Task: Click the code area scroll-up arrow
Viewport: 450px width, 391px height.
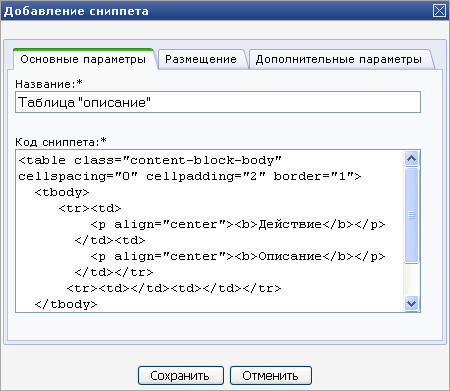Action: click(411, 159)
